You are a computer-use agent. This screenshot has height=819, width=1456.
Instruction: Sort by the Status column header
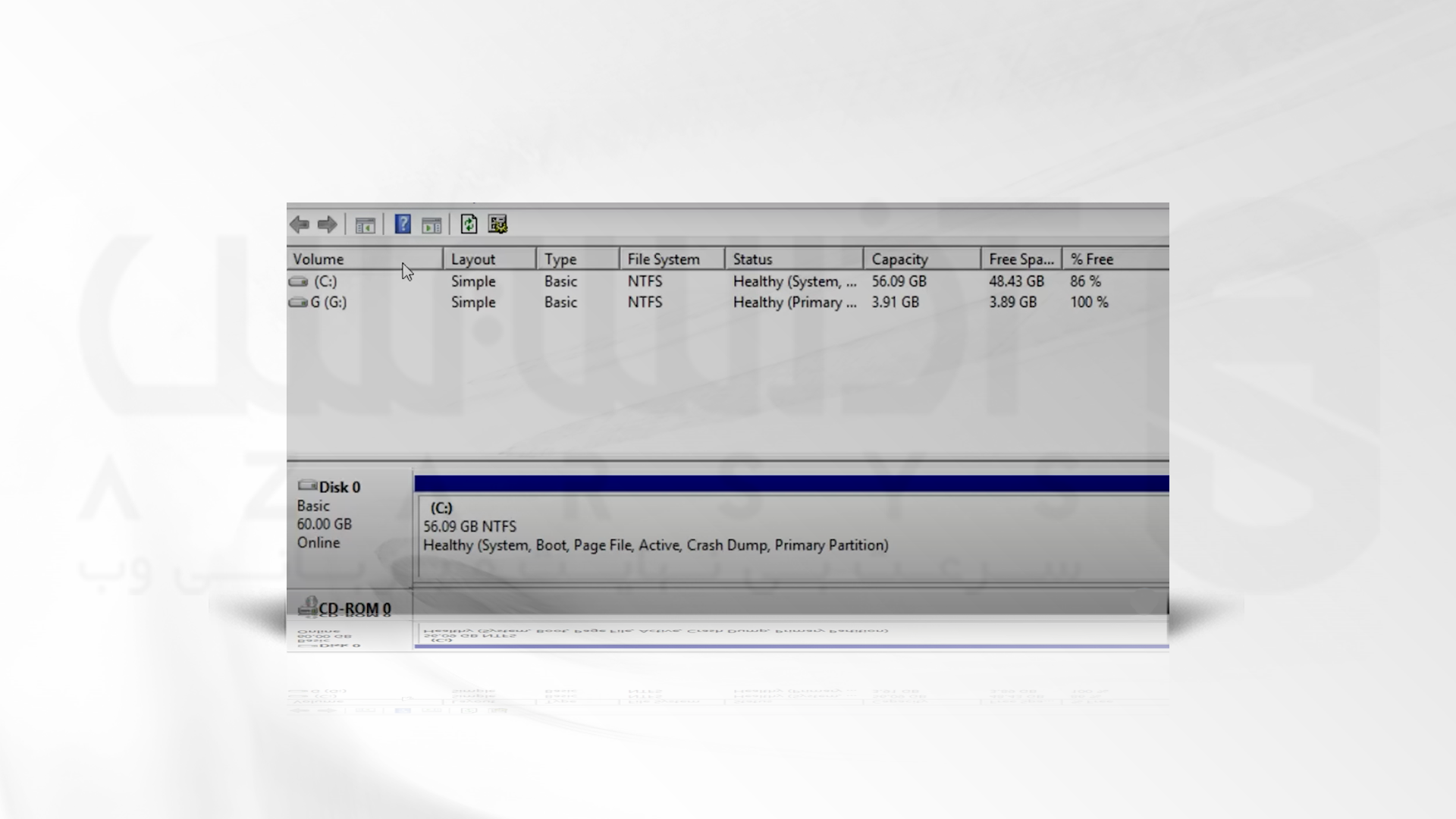click(794, 259)
